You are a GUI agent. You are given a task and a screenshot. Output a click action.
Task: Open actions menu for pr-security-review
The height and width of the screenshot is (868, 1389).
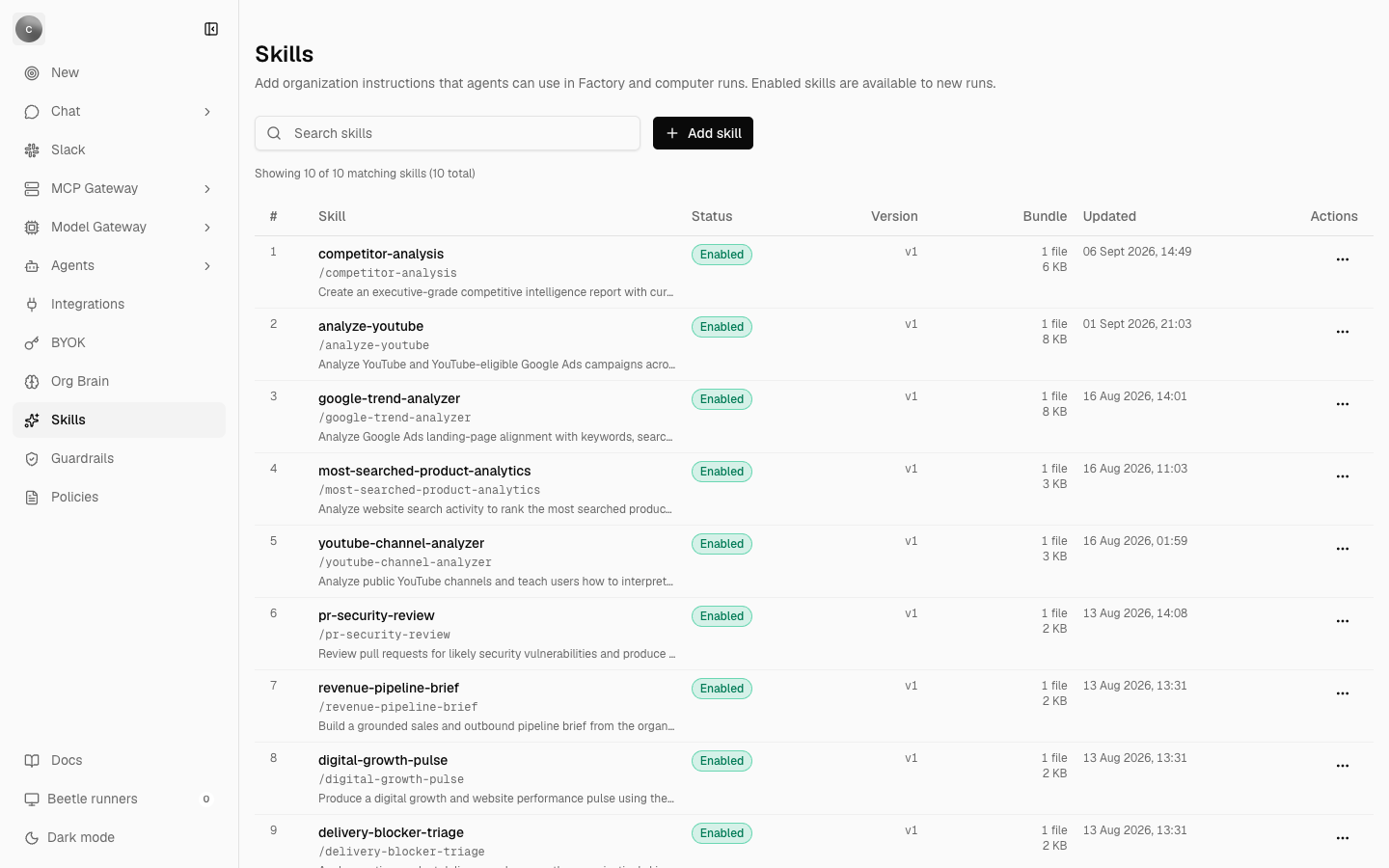pyautogui.click(x=1342, y=621)
